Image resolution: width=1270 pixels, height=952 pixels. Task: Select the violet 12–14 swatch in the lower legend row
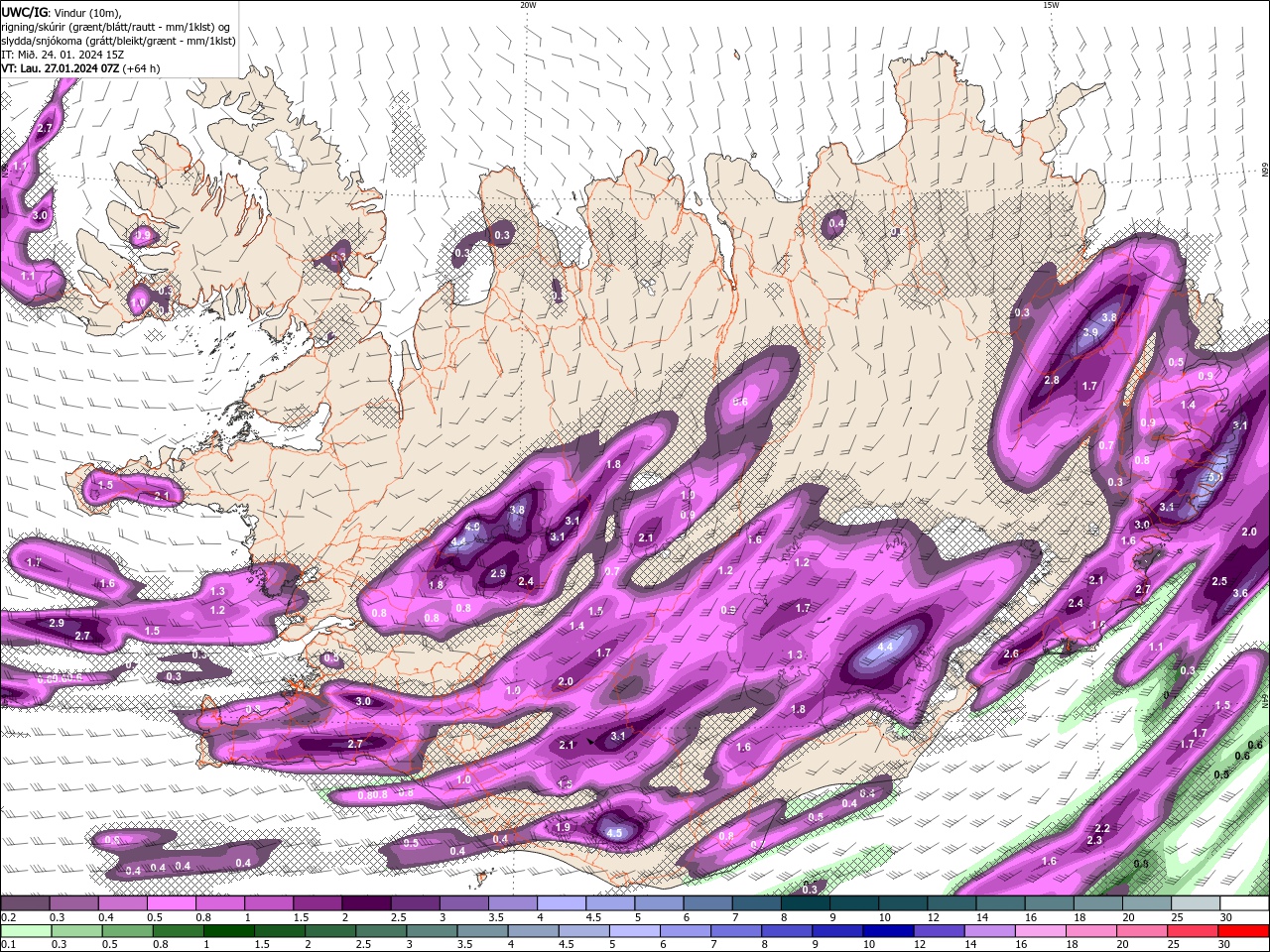940,931
